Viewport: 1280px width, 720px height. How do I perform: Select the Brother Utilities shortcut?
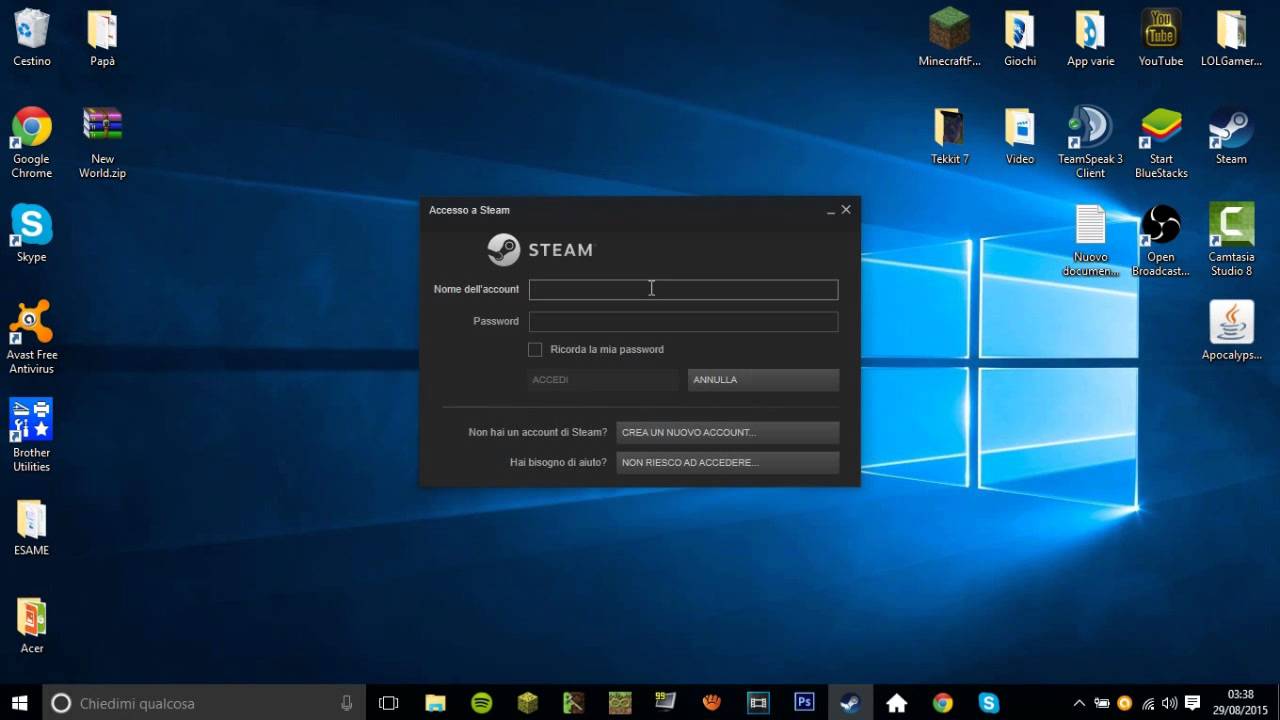click(x=32, y=436)
